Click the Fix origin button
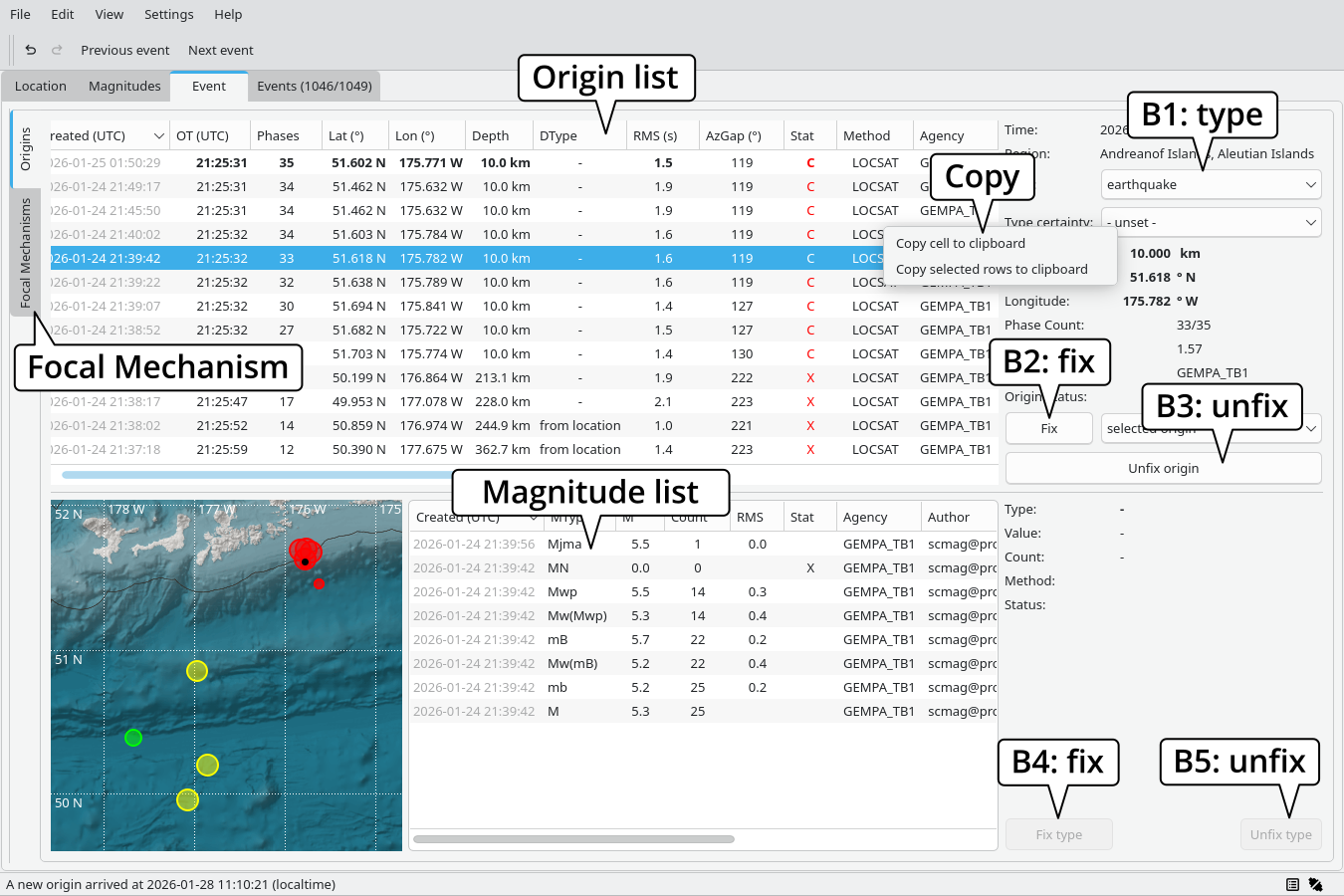The image size is (1344, 896). 1048,428
